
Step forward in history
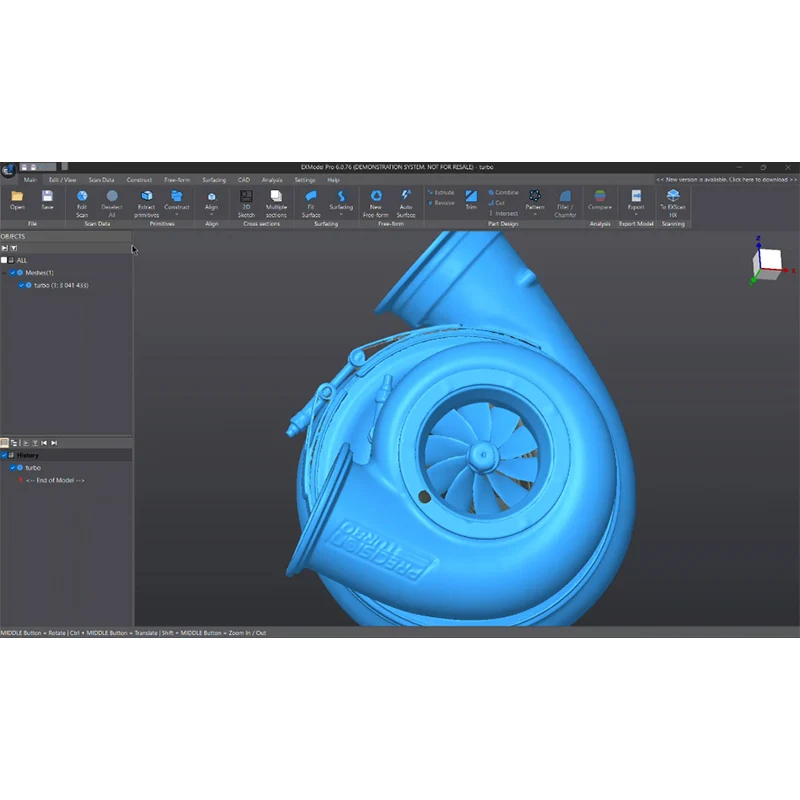pyautogui.click(x=26, y=443)
